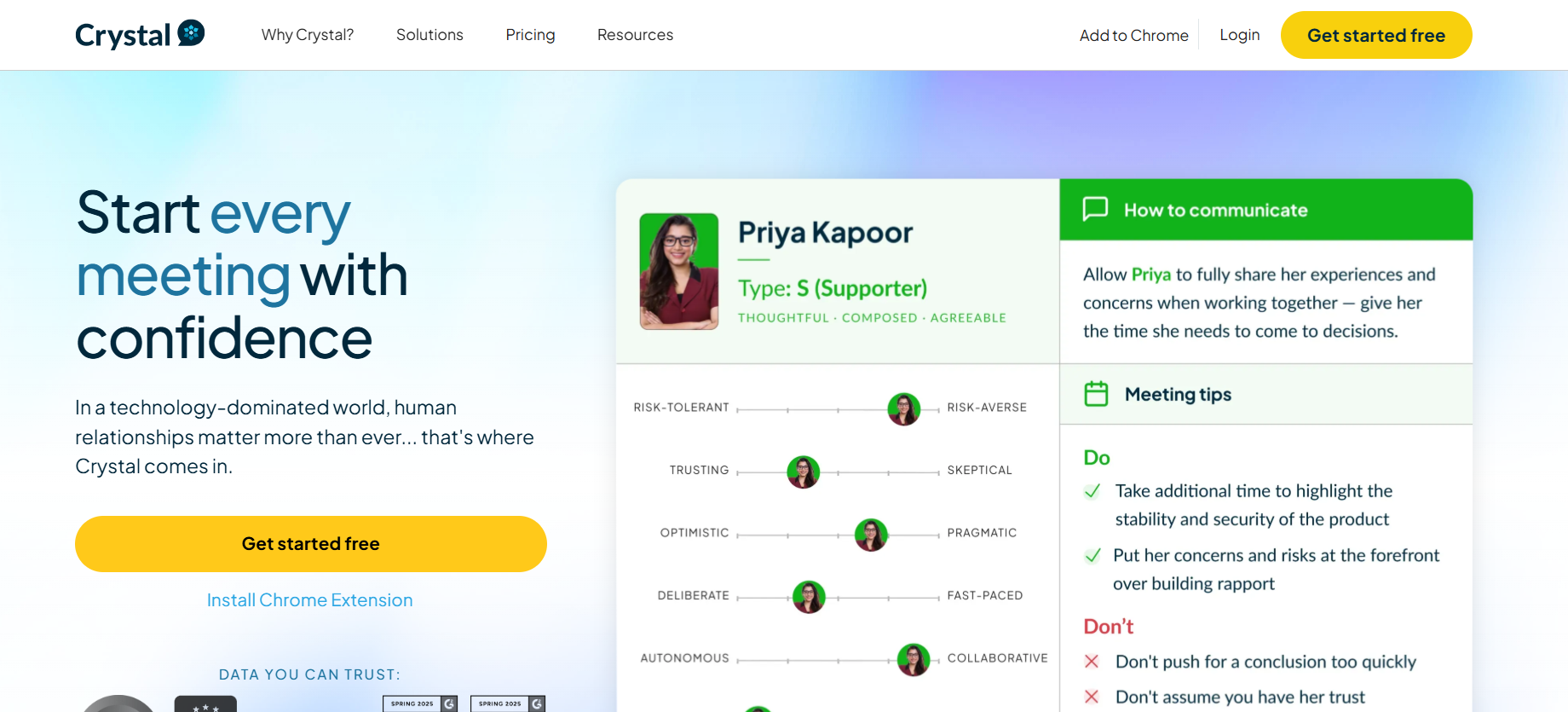The width and height of the screenshot is (1568, 712).
Task: Click 'SKEPTICAL' label
Action: 979,471
